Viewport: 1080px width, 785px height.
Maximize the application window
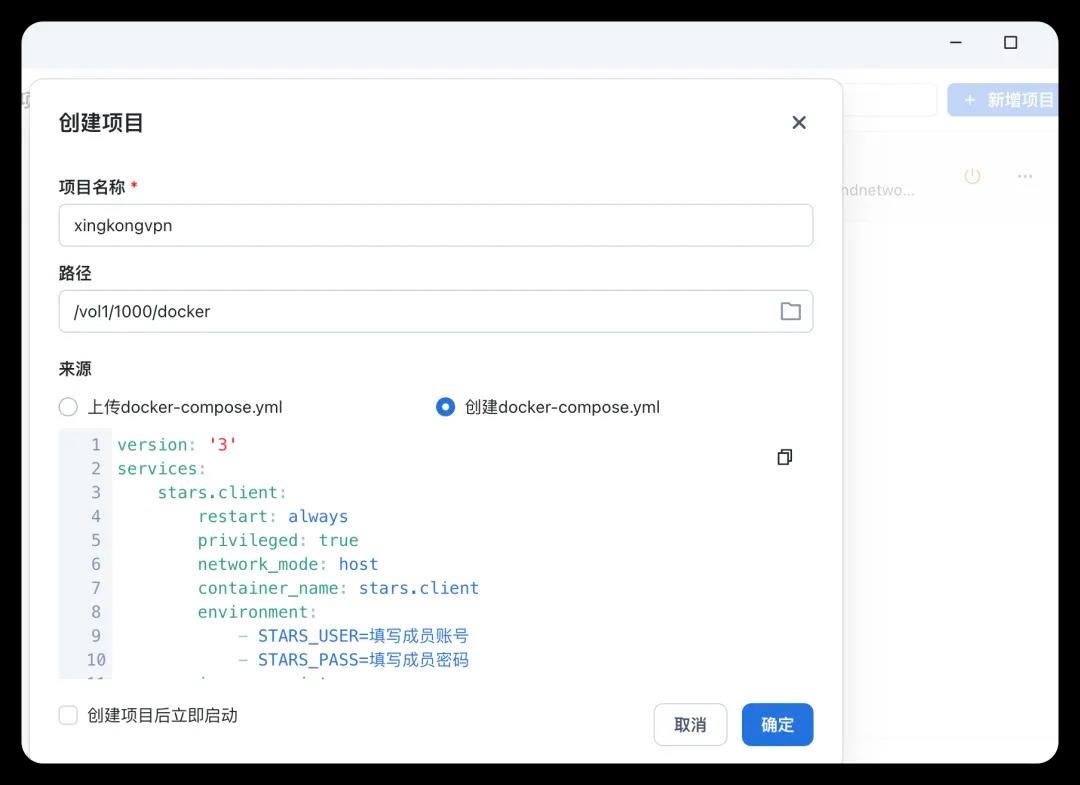[1010, 43]
